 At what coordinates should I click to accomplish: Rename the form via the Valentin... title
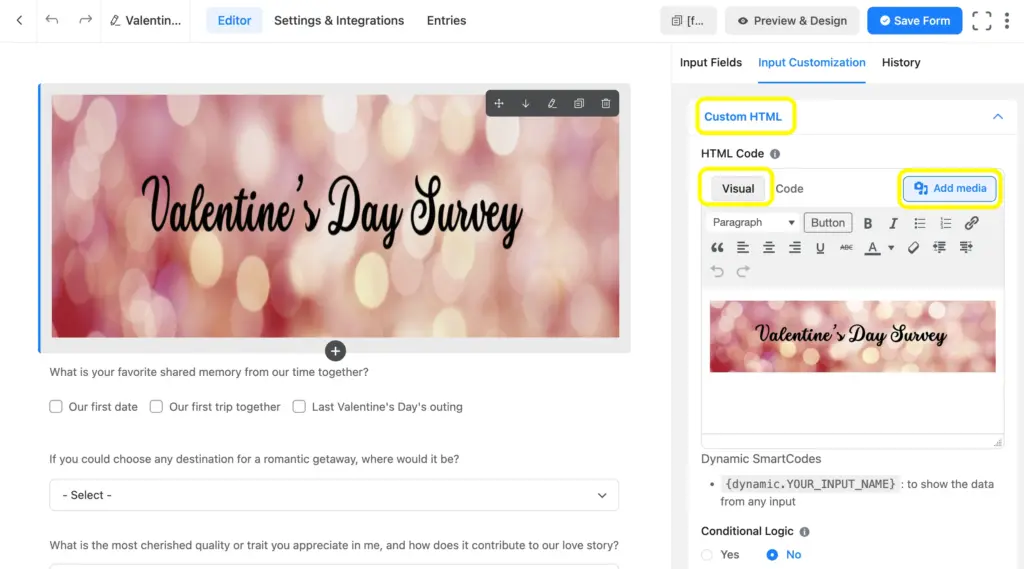pyautogui.click(x=146, y=20)
